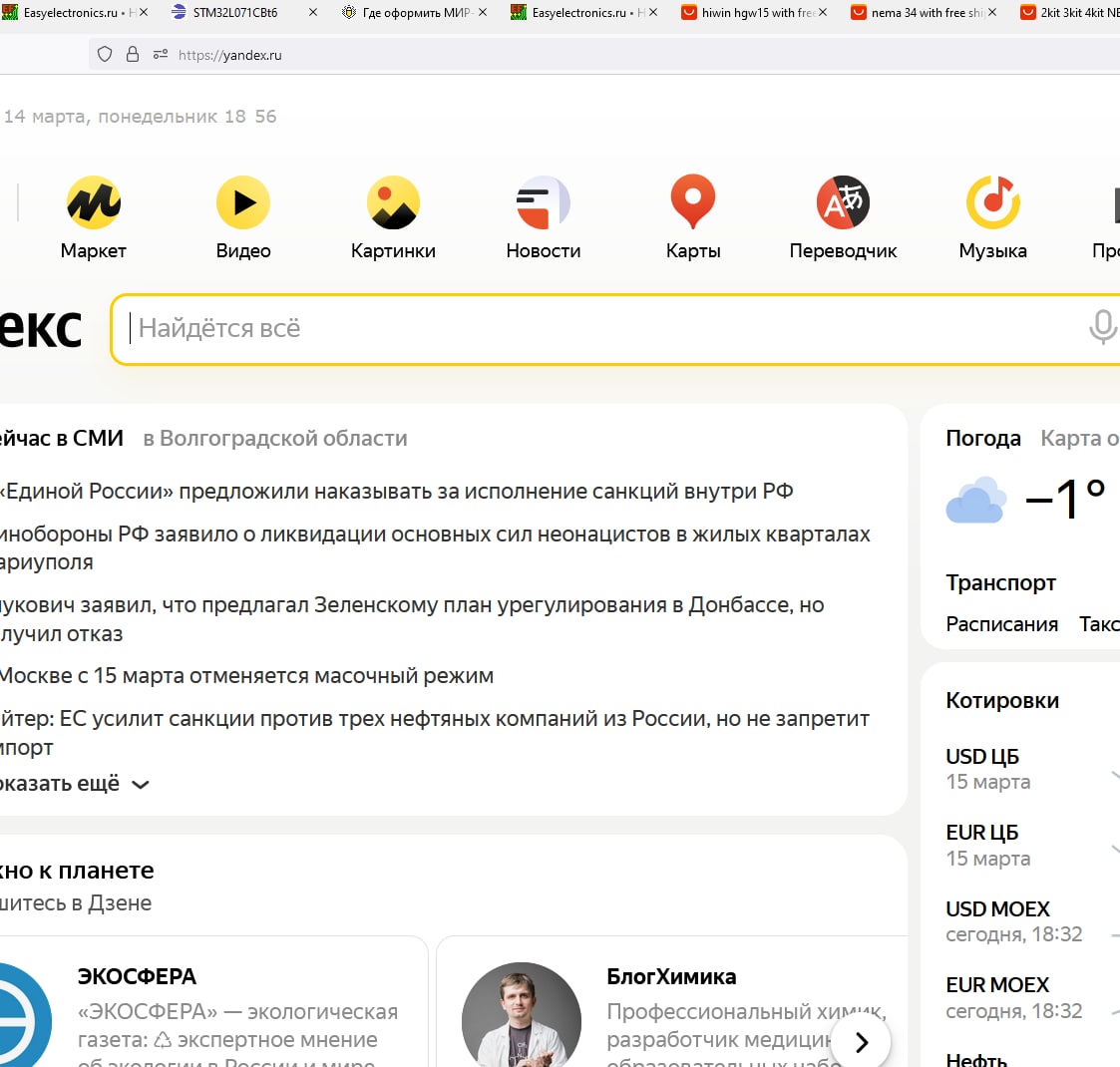Close the first Easyelectronics.ru tab
Screen dimensions: 1120x1067
click(144, 13)
